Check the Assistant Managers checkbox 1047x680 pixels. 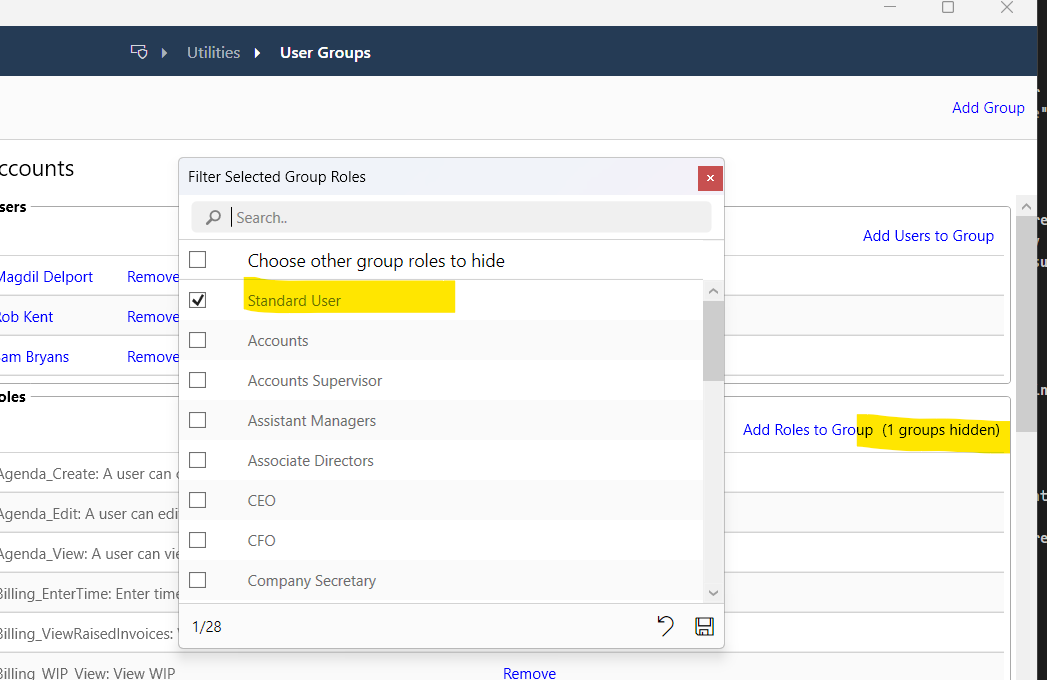[198, 420]
